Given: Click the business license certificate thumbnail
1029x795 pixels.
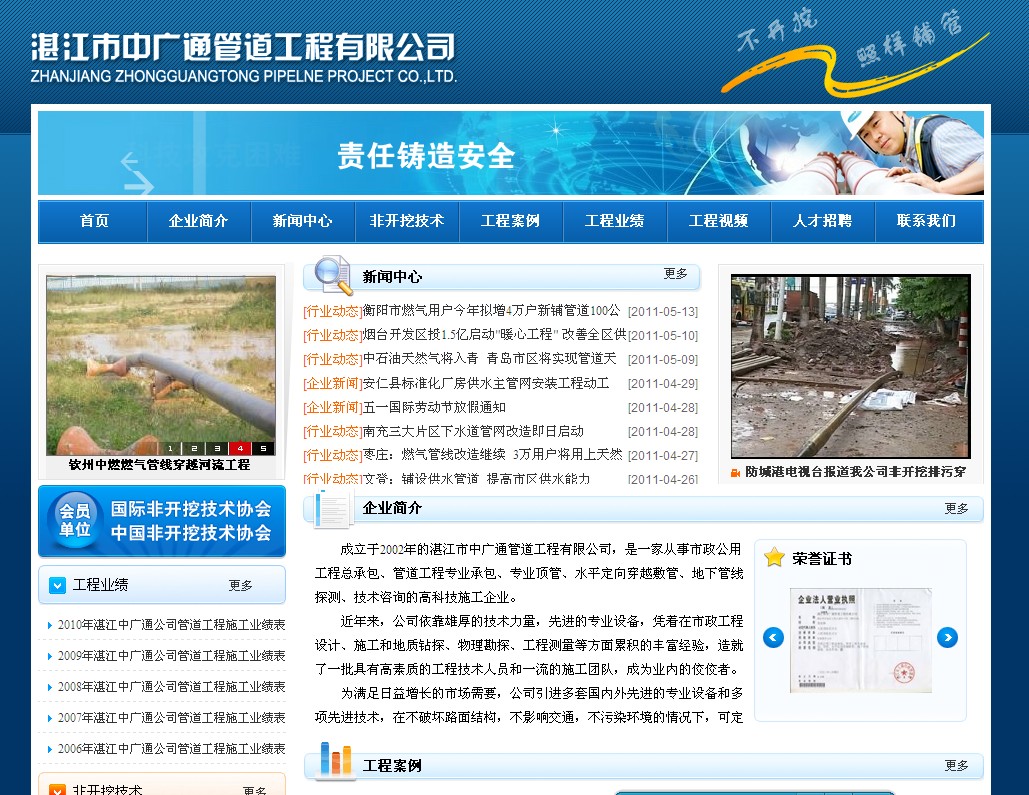Looking at the screenshot, I should [x=860, y=640].
